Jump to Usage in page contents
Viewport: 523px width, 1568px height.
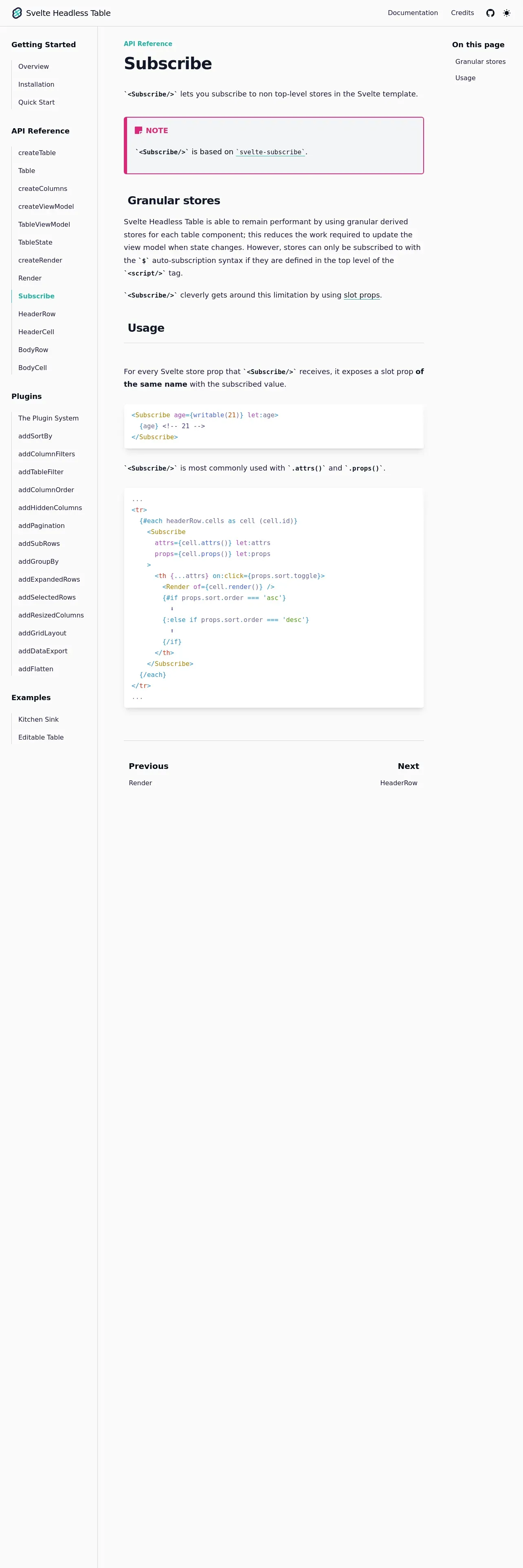click(465, 78)
